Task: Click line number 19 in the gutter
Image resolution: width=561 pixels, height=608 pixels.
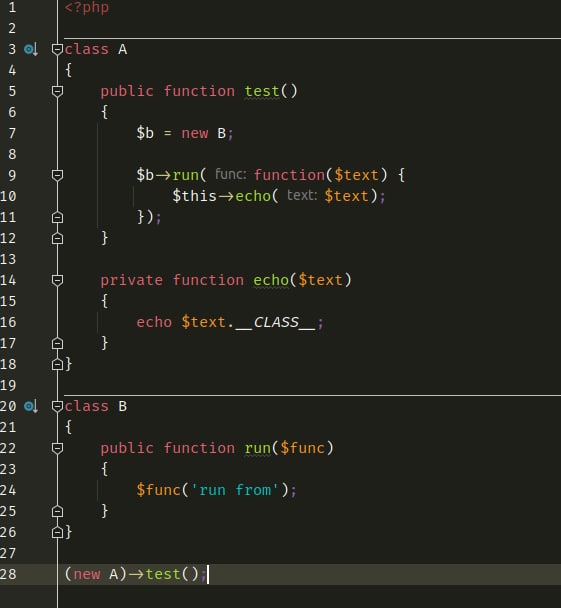Action: (x=8, y=385)
